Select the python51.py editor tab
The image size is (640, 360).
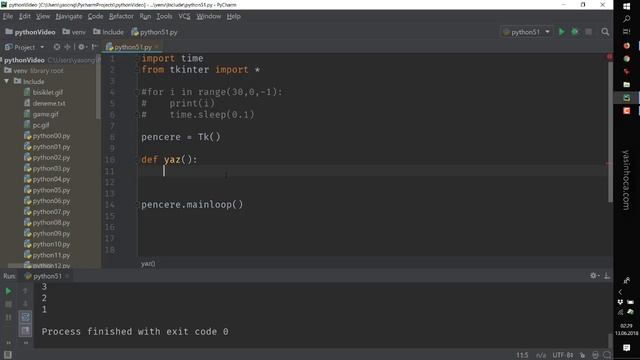[x=133, y=47]
